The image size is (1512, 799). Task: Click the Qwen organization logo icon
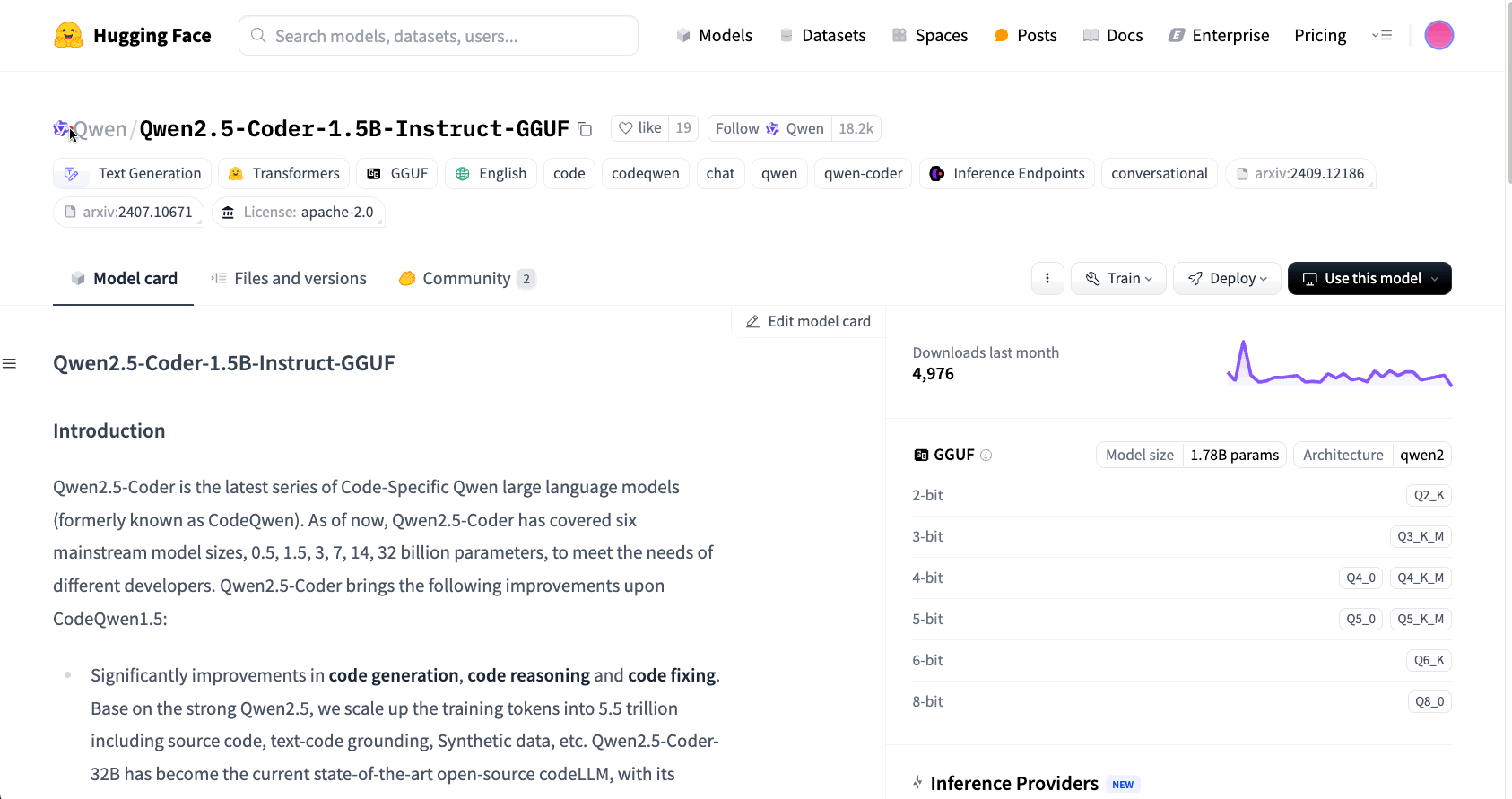point(61,129)
